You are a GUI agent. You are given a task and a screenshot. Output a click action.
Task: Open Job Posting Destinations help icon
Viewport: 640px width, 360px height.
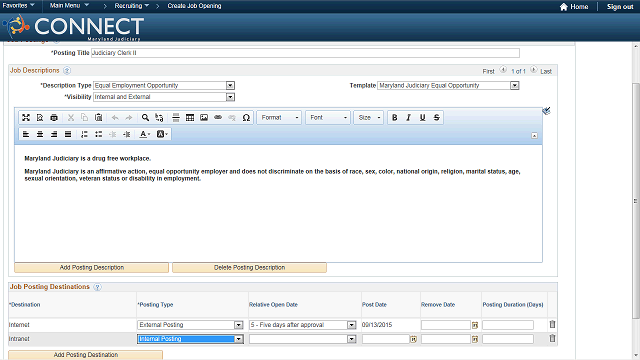pos(97,287)
